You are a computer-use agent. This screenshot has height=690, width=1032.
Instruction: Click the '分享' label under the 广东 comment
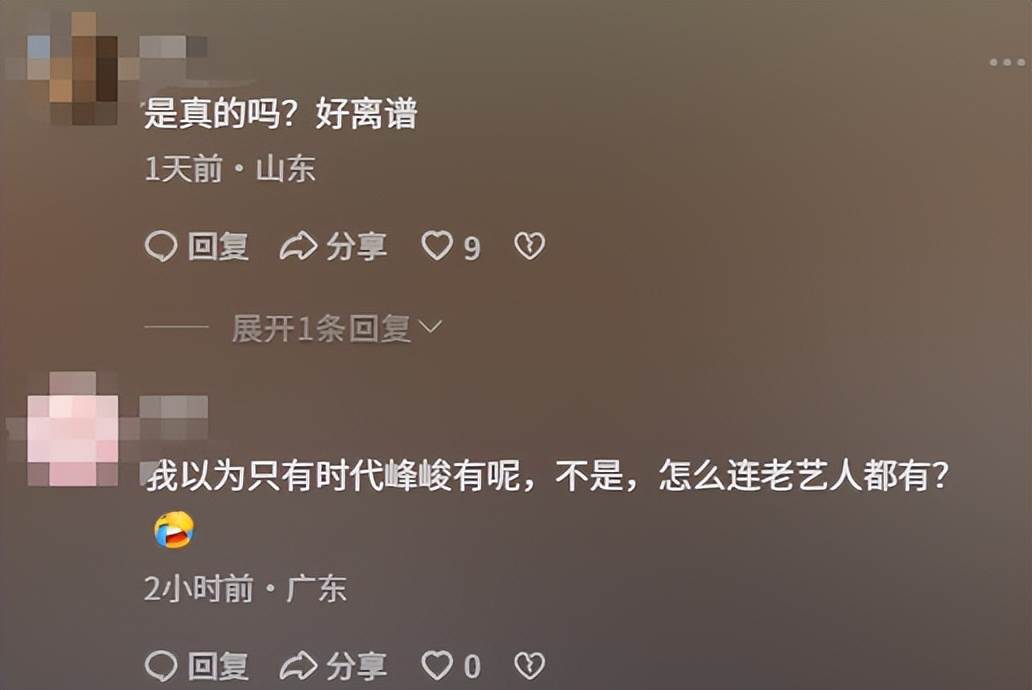(x=356, y=666)
